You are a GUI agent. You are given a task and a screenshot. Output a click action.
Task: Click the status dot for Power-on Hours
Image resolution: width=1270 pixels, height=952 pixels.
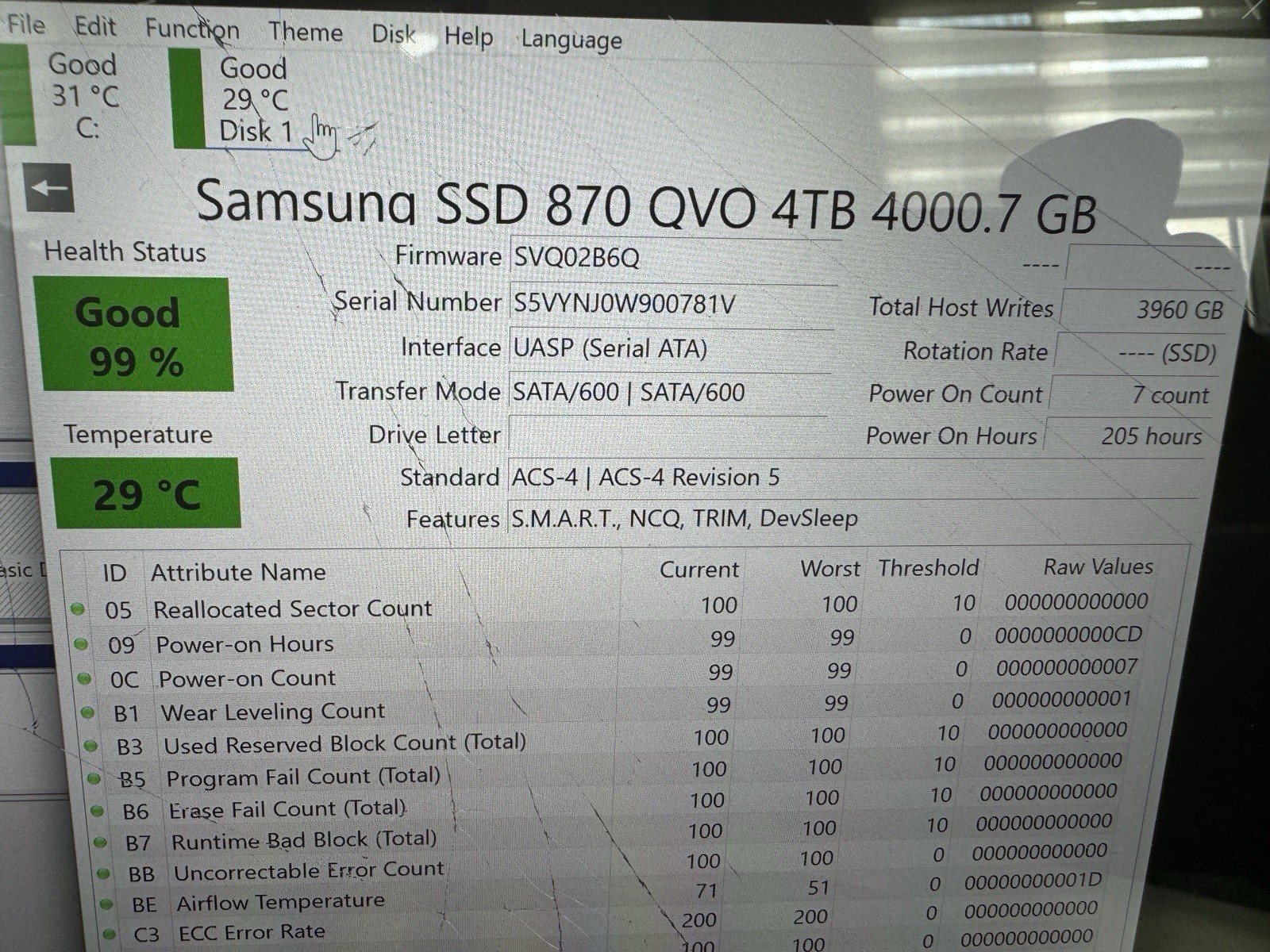point(81,644)
